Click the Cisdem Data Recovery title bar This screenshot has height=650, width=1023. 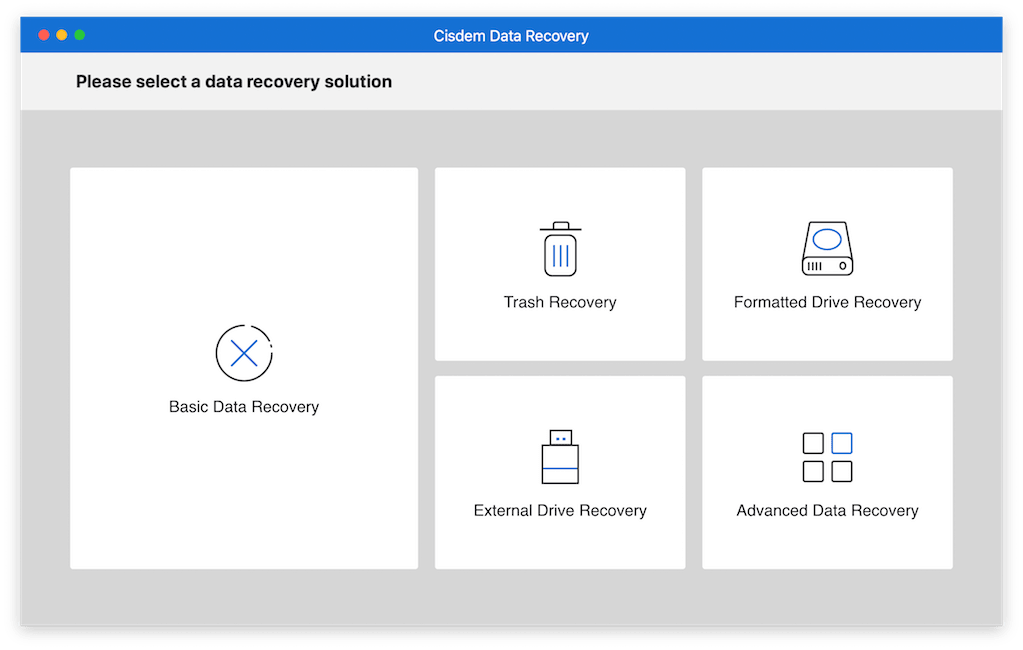511,34
